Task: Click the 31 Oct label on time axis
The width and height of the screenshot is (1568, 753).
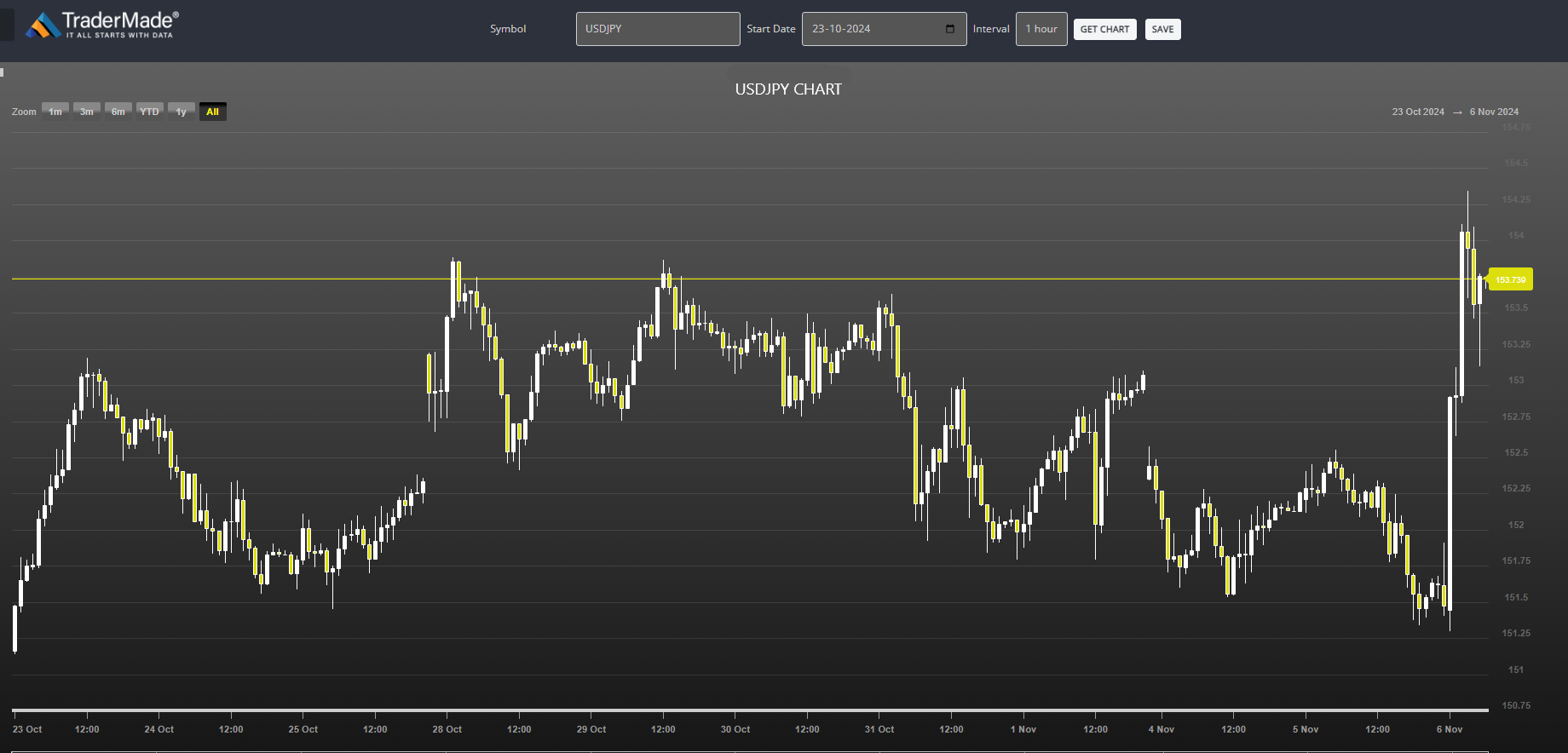Action: pos(879,729)
